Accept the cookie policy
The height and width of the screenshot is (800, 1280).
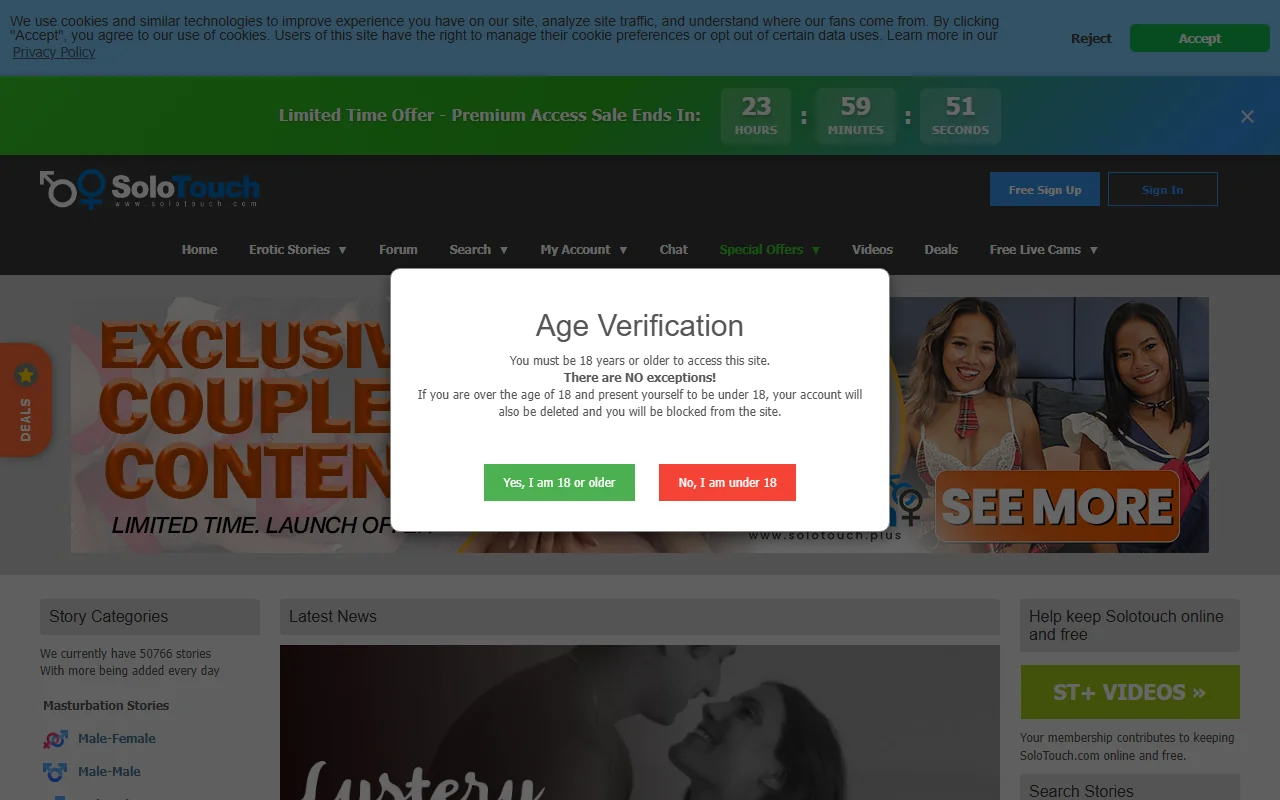pos(1199,38)
